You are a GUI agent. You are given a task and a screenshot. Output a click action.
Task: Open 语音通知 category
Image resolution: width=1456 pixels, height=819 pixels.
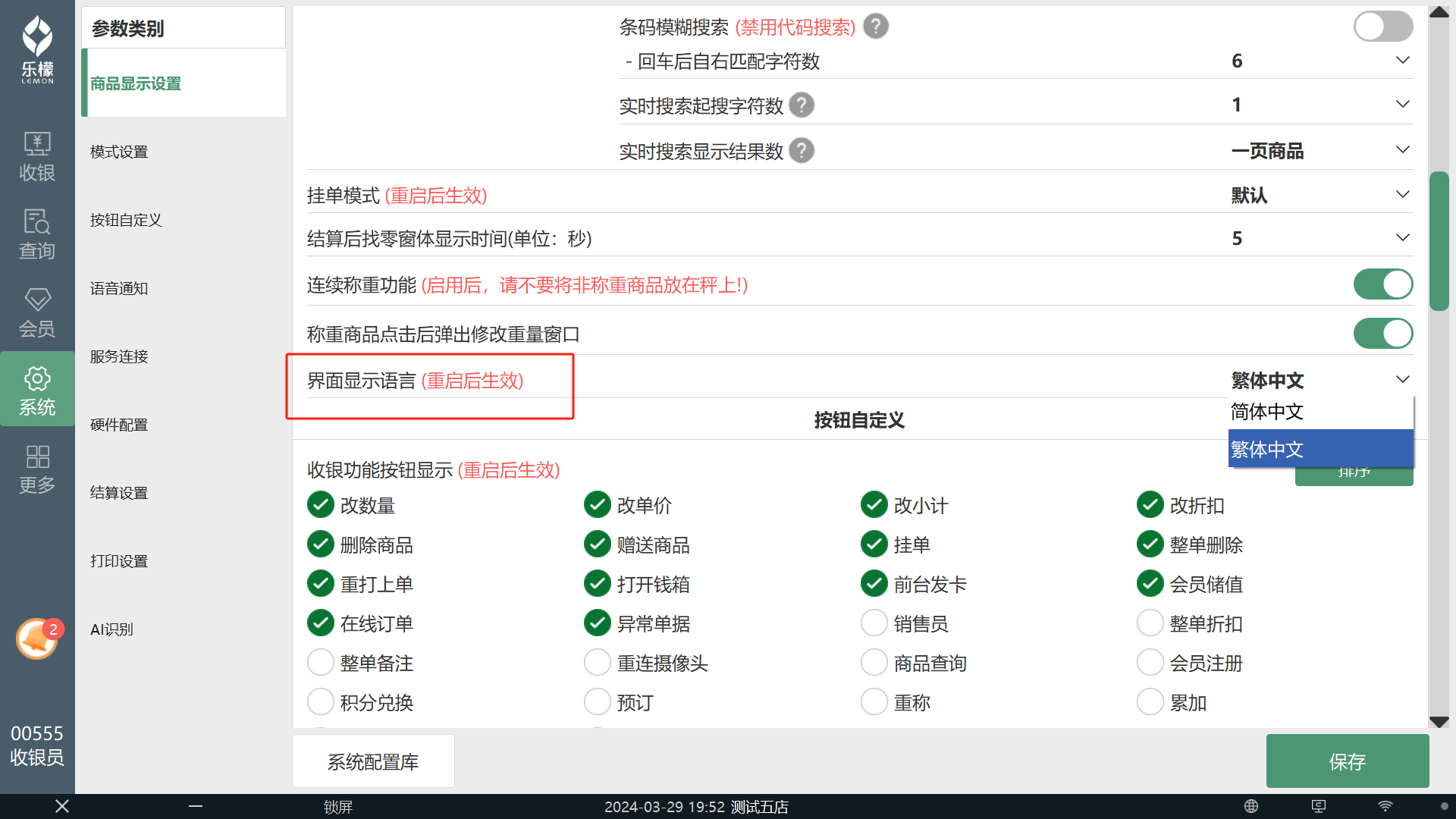point(184,288)
